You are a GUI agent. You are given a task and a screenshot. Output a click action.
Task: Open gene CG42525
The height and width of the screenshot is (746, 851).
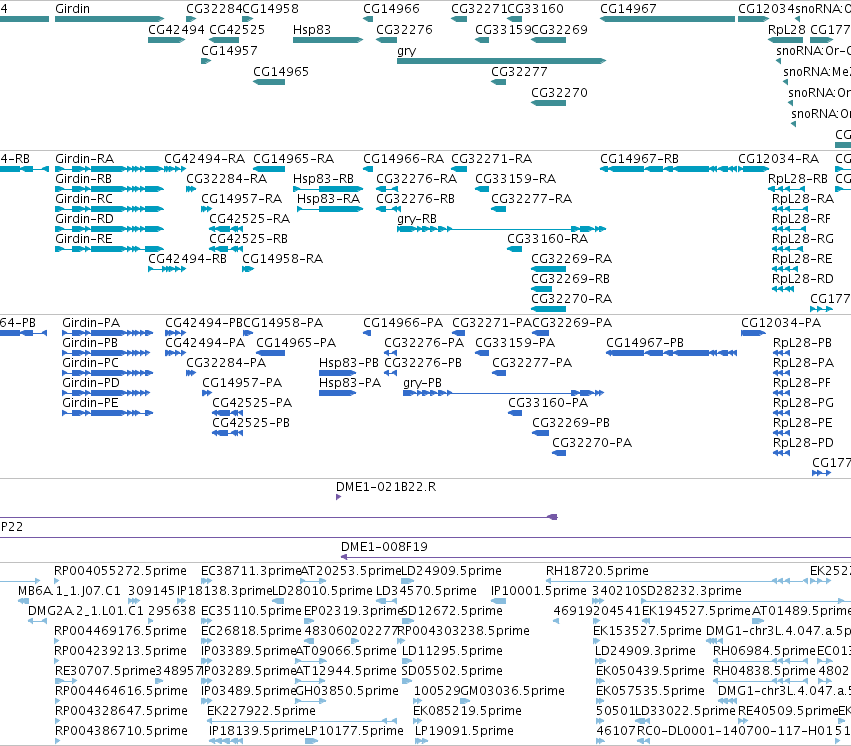pyautogui.click(x=224, y=40)
